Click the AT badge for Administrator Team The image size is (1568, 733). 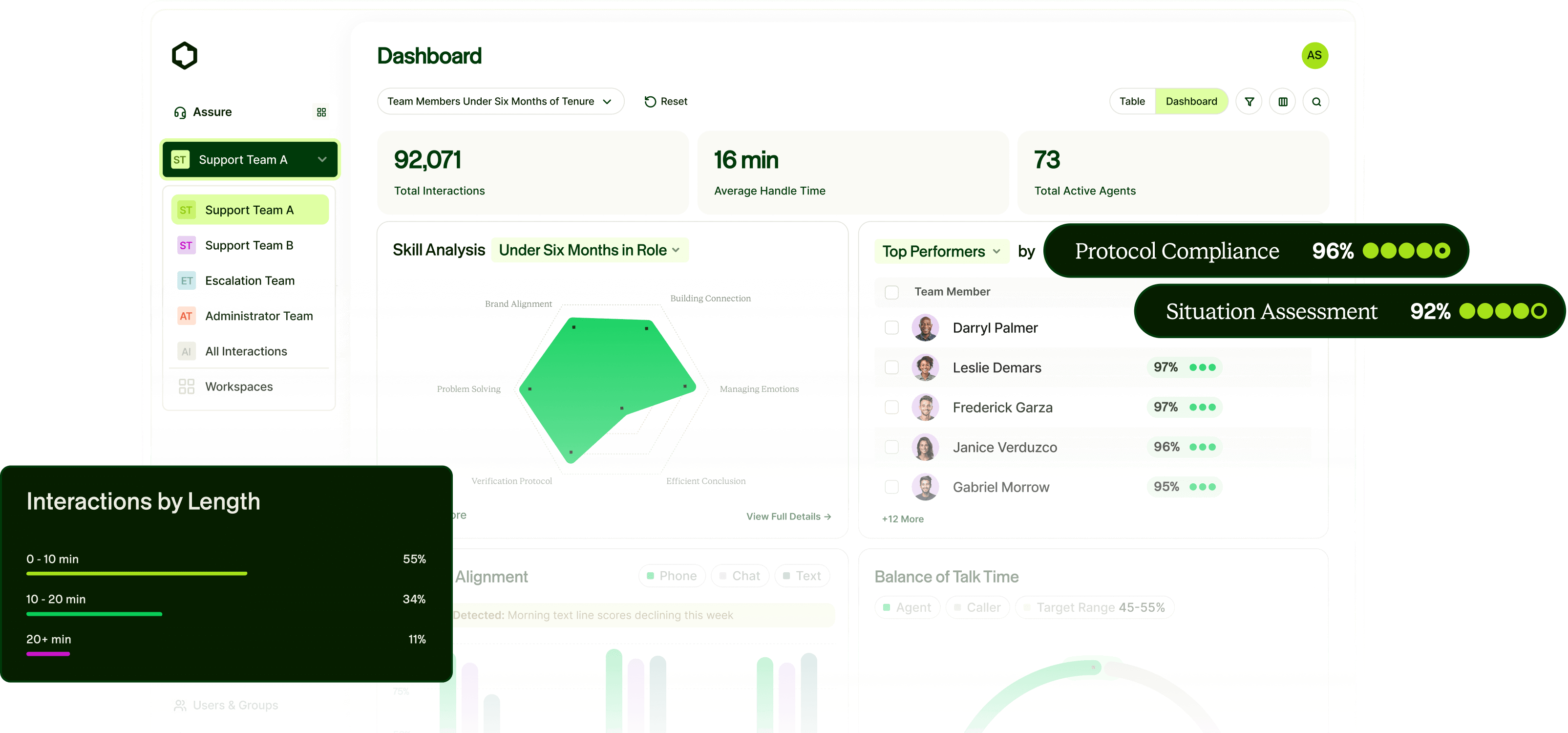coord(186,316)
